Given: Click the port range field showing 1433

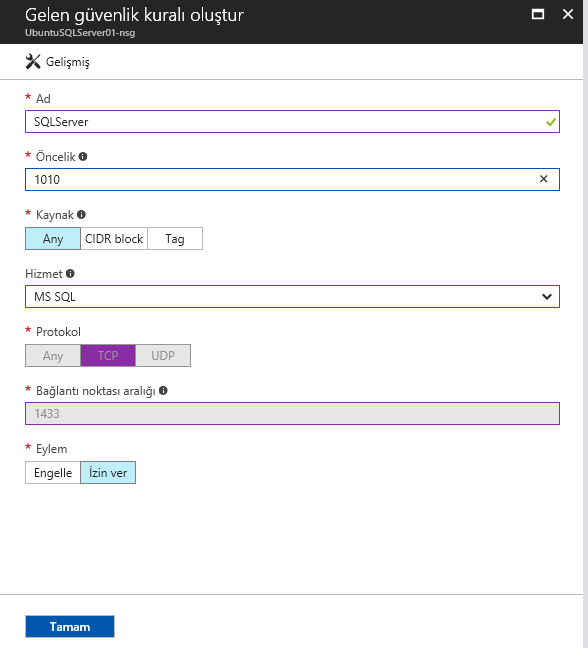Looking at the screenshot, I should pyautogui.click(x=292, y=413).
